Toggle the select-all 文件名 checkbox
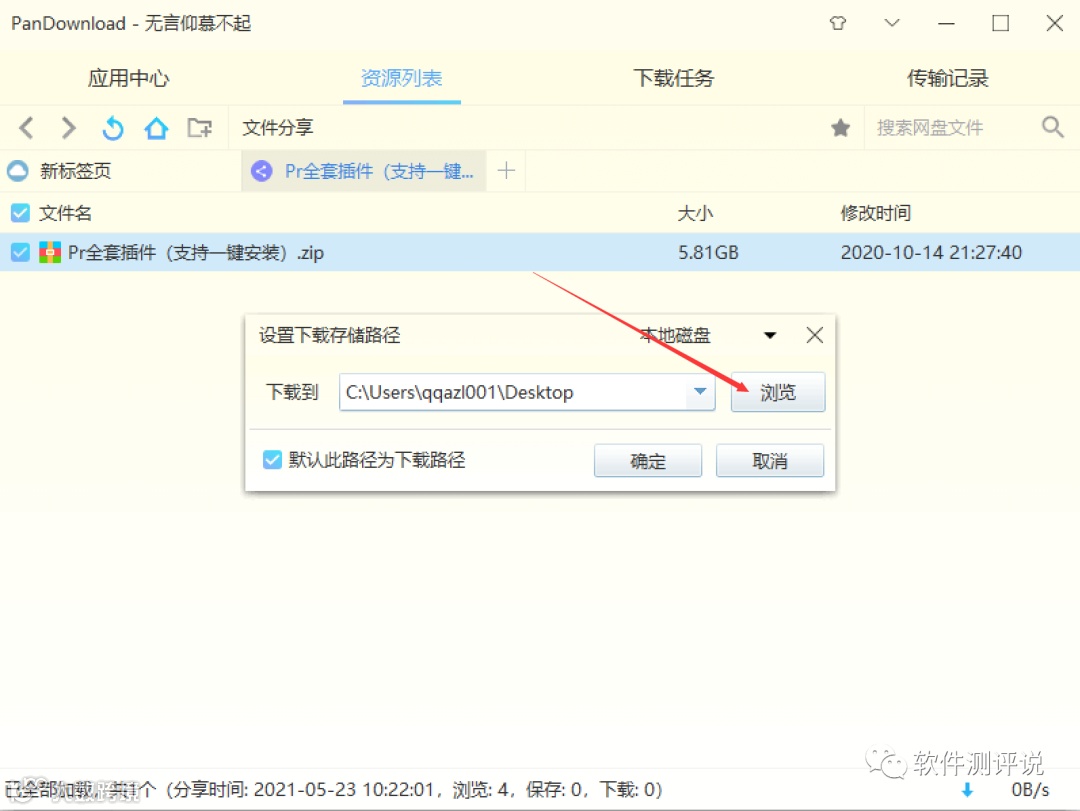This screenshot has width=1080, height=811. [x=21, y=213]
